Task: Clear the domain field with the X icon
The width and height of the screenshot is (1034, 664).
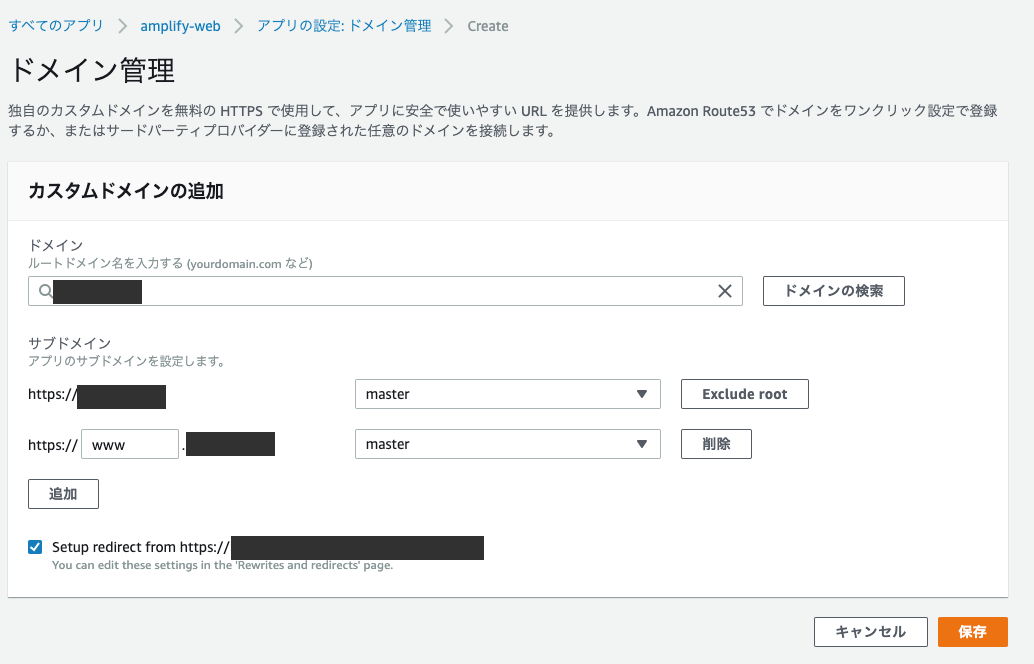Action: tap(725, 291)
